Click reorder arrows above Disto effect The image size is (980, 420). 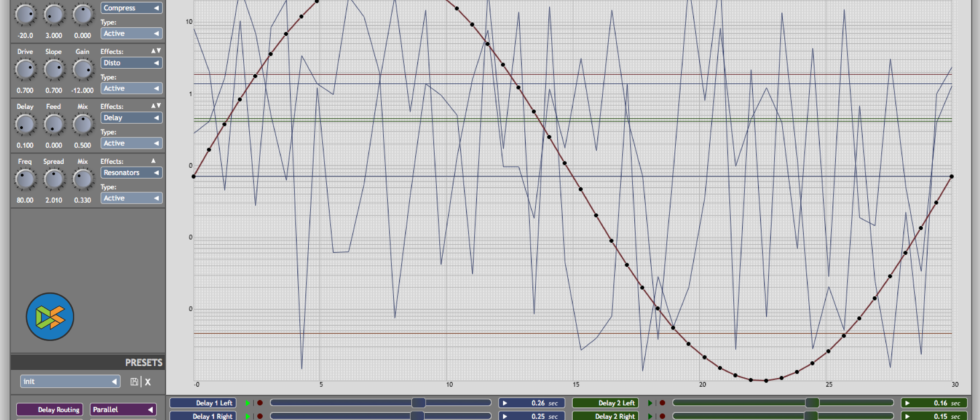click(x=155, y=51)
